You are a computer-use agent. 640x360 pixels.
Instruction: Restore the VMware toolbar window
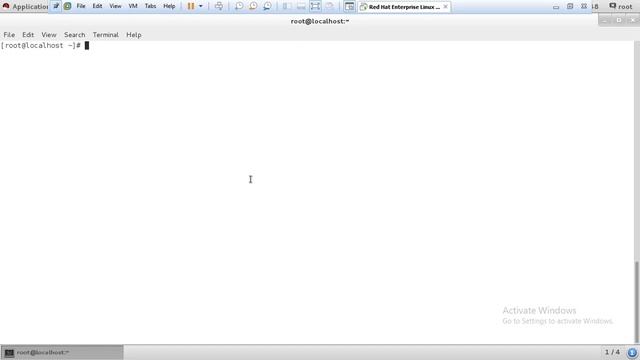pos(570,7)
